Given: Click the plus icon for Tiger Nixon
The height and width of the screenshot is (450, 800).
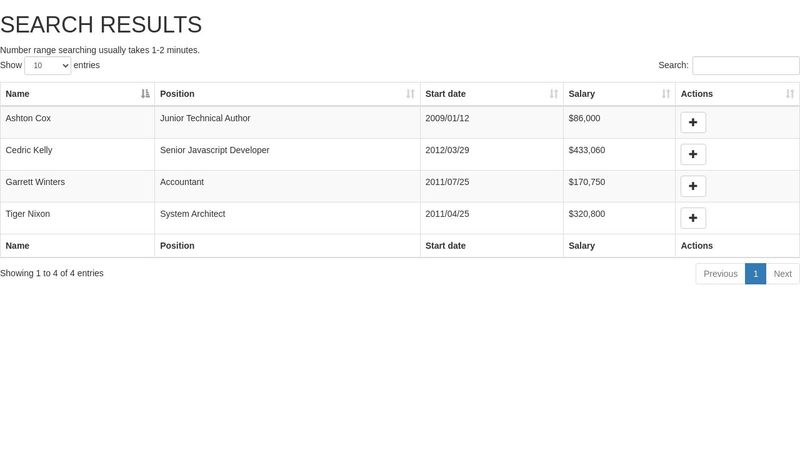Looking at the screenshot, I should tap(693, 218).
